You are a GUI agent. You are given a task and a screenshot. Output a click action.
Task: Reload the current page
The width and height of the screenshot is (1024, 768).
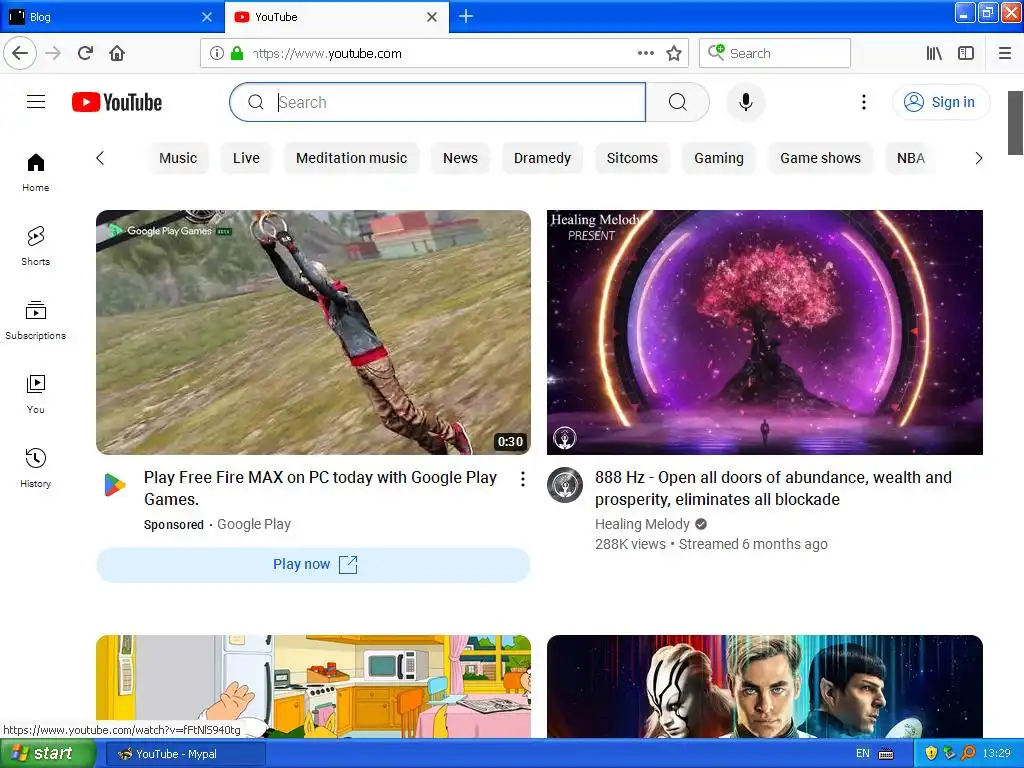click(86, 53)
